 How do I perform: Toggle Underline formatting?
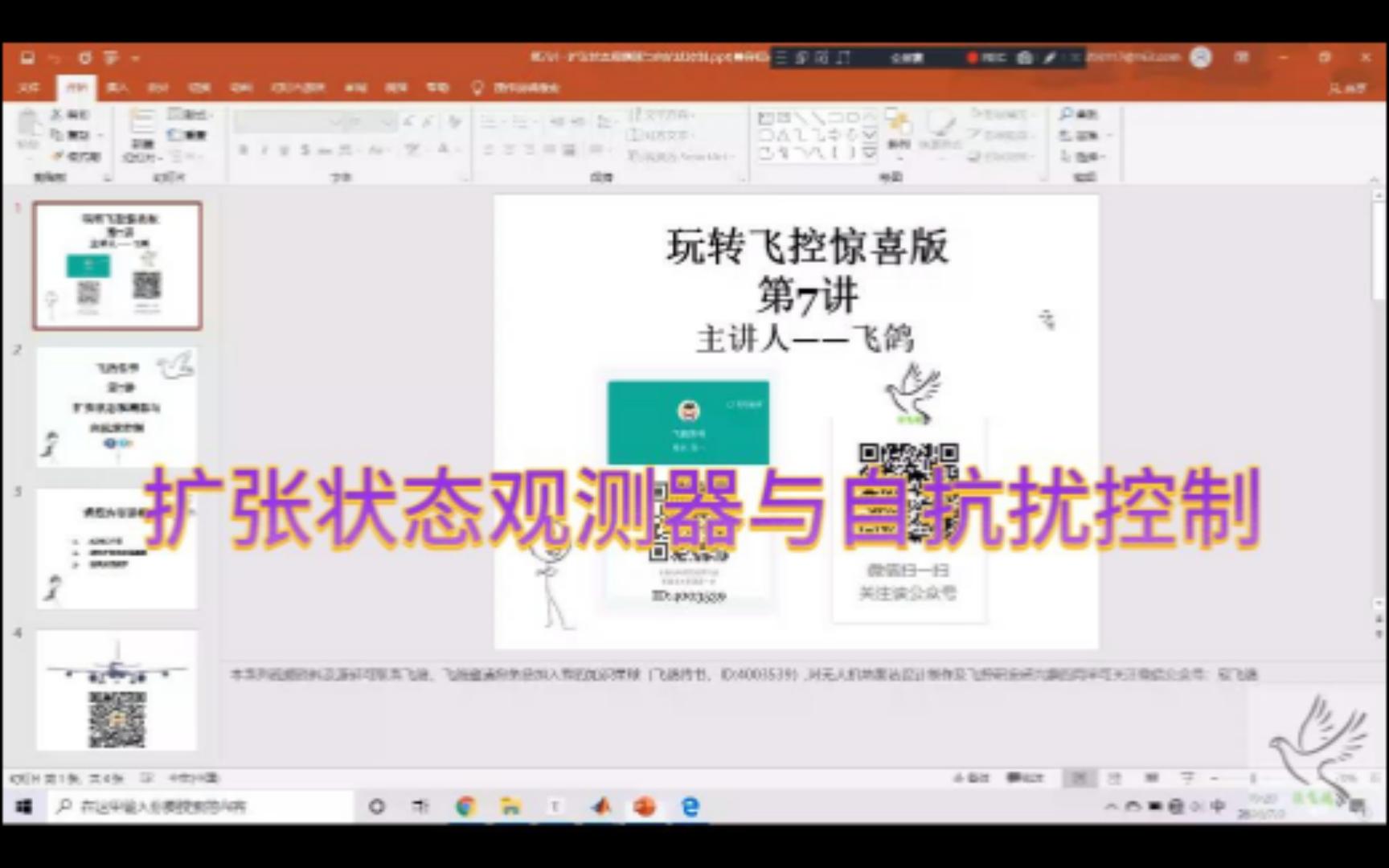(x=284, y=149)
